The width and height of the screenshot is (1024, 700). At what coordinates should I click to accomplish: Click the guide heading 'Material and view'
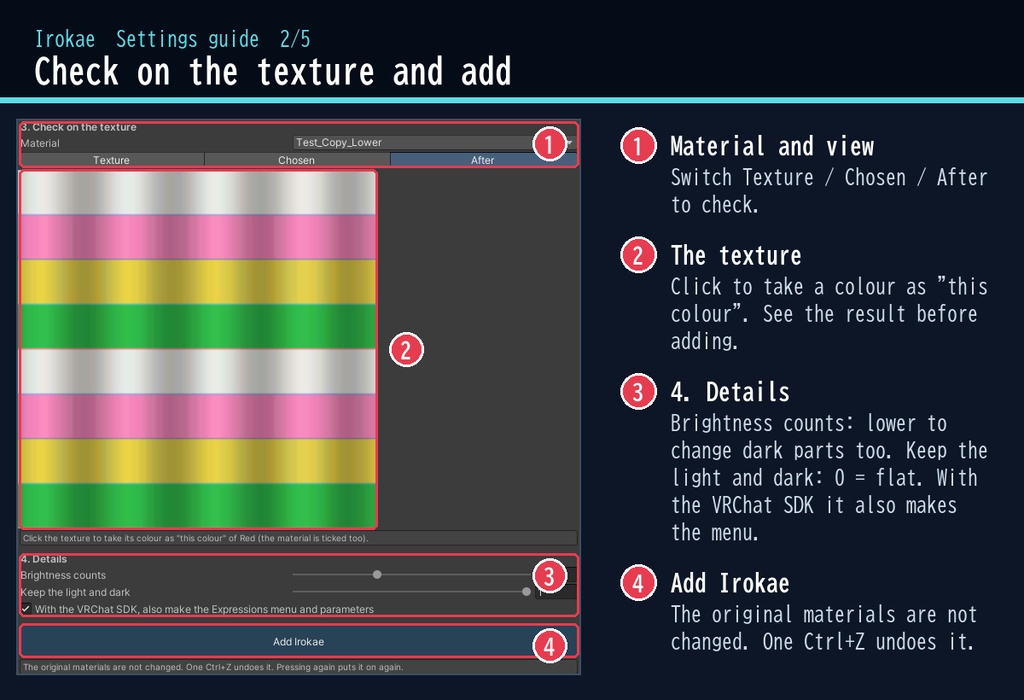[x=772, y=146]
